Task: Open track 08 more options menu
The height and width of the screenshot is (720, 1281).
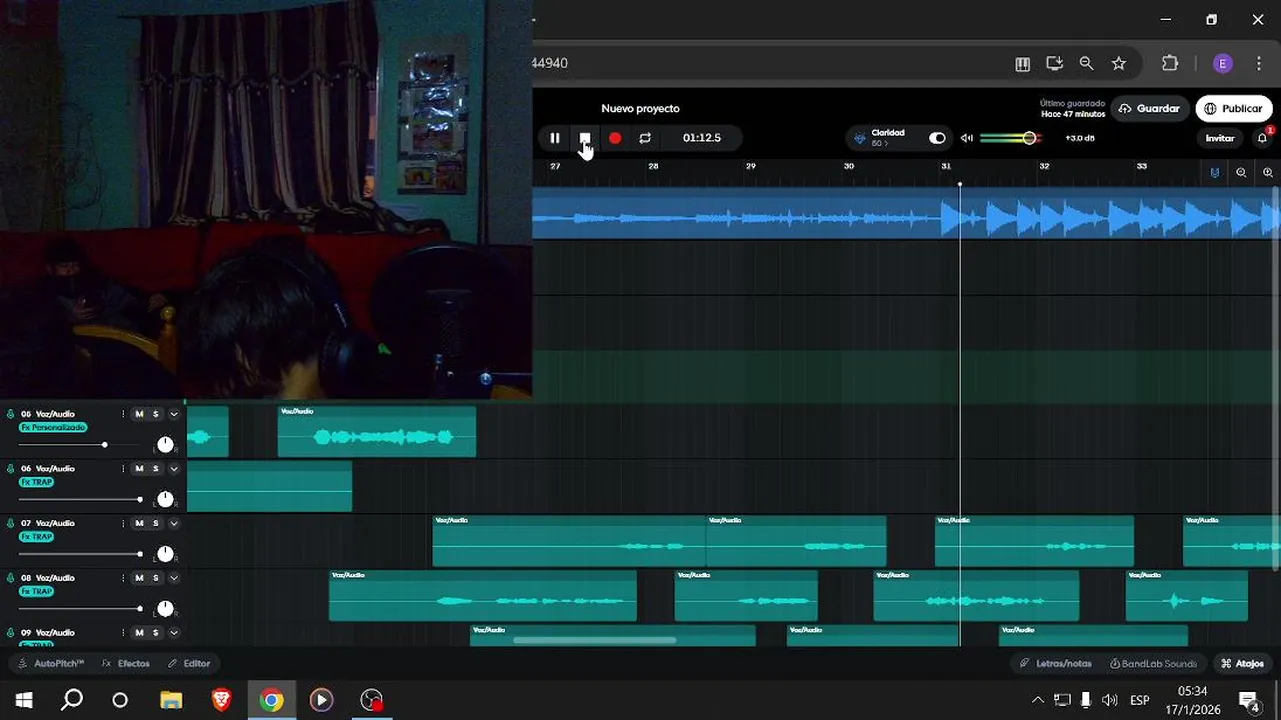Action: (x=123, y=578)
